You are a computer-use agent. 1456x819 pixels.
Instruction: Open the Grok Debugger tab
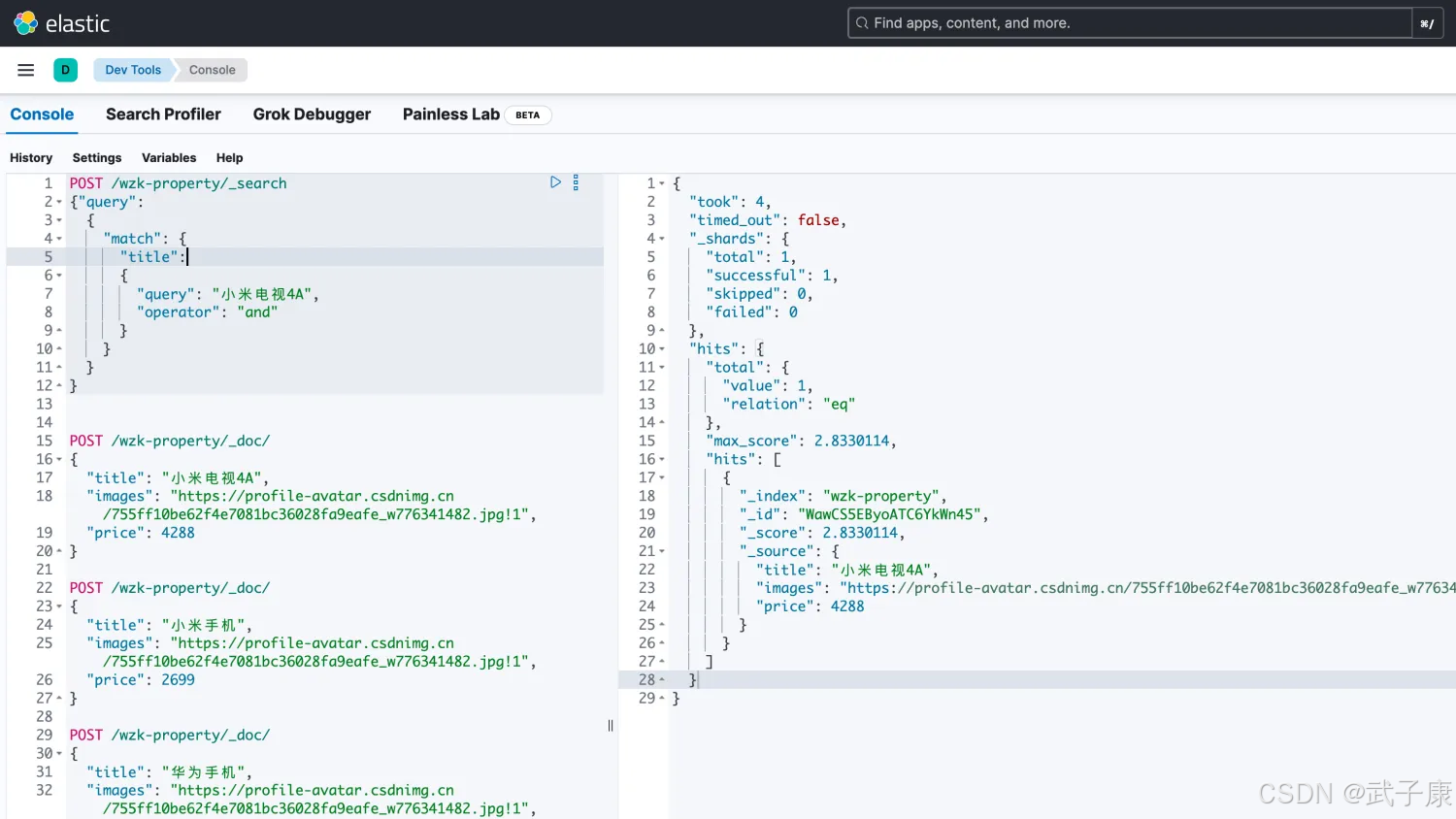(312, 115)
